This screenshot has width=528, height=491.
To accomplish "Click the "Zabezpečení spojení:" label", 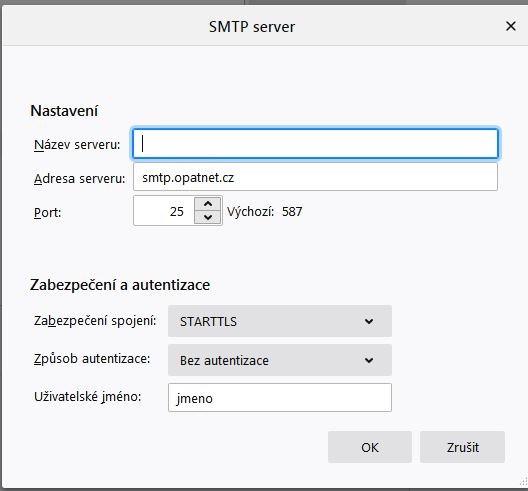I will coord(95,321).
